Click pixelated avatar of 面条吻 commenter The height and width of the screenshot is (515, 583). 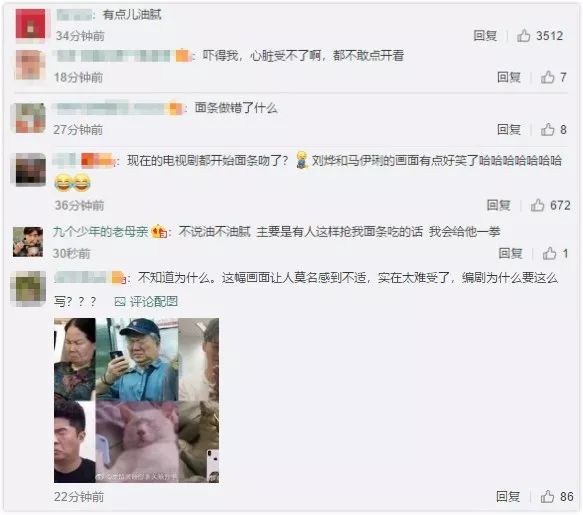tap(30, 169)
